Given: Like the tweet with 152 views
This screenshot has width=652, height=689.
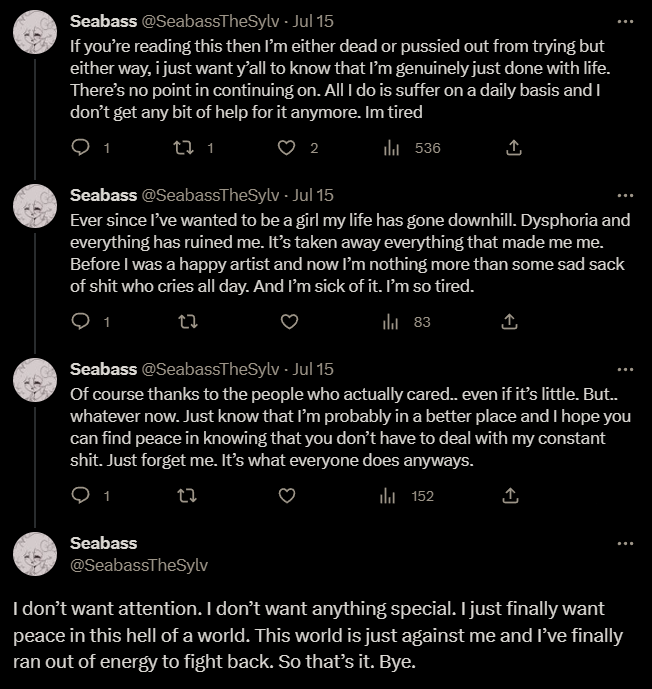Looking at the screenshot, I should [x=288, y=495].
